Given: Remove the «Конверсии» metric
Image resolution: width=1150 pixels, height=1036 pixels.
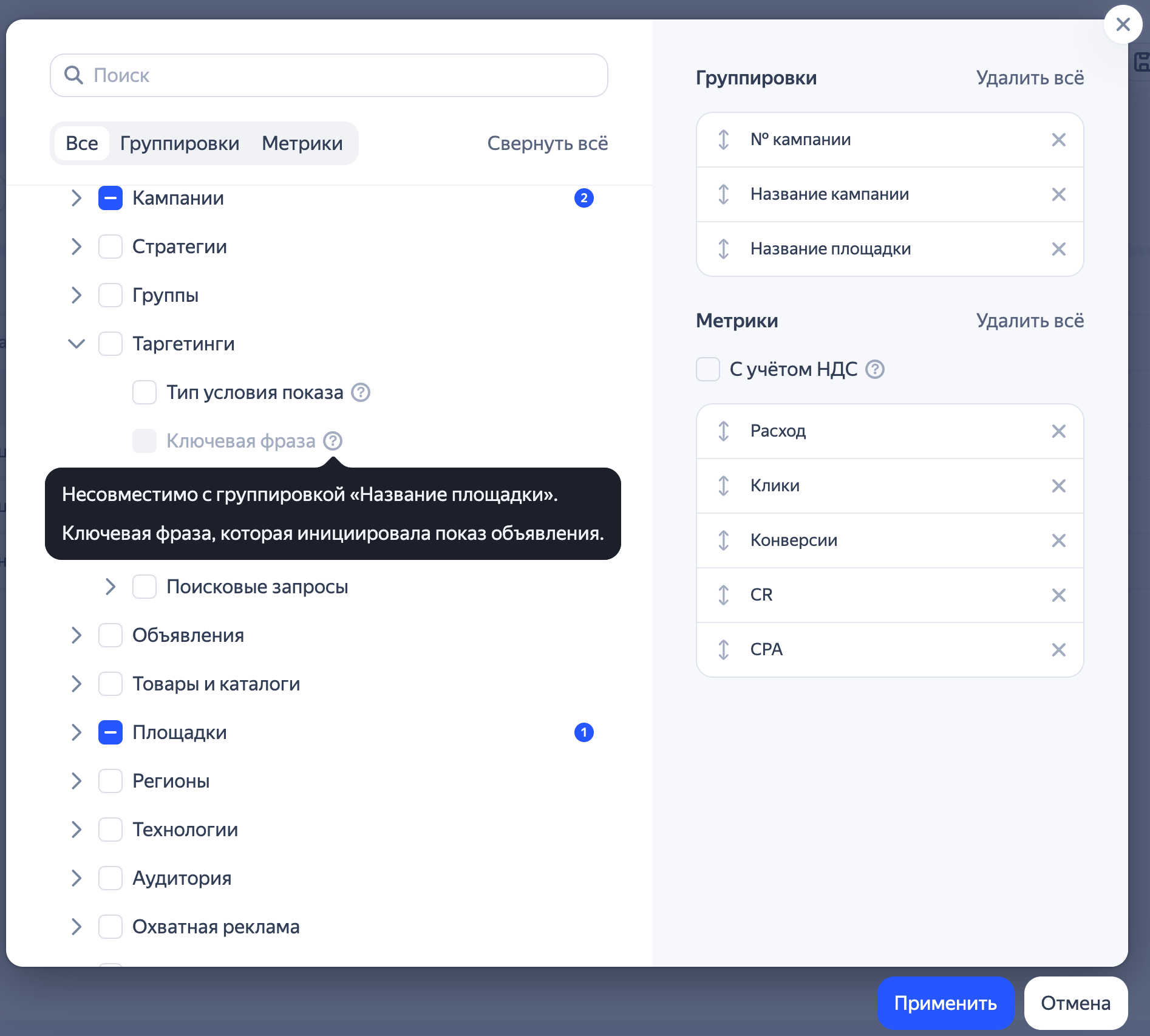Looking at the screenshot, I should [x=1058, y=540].
